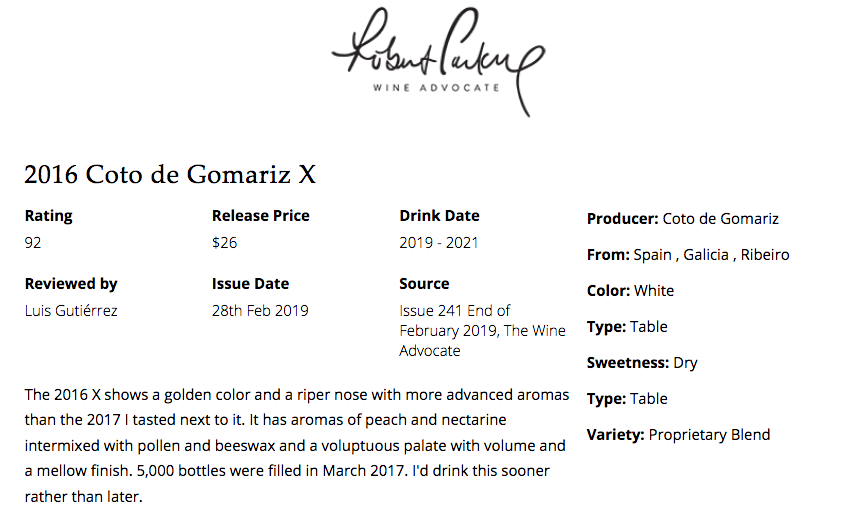Click the Issue Date 28th Feb 2019
Screen dimensions: 865x532
click(260, 311)
